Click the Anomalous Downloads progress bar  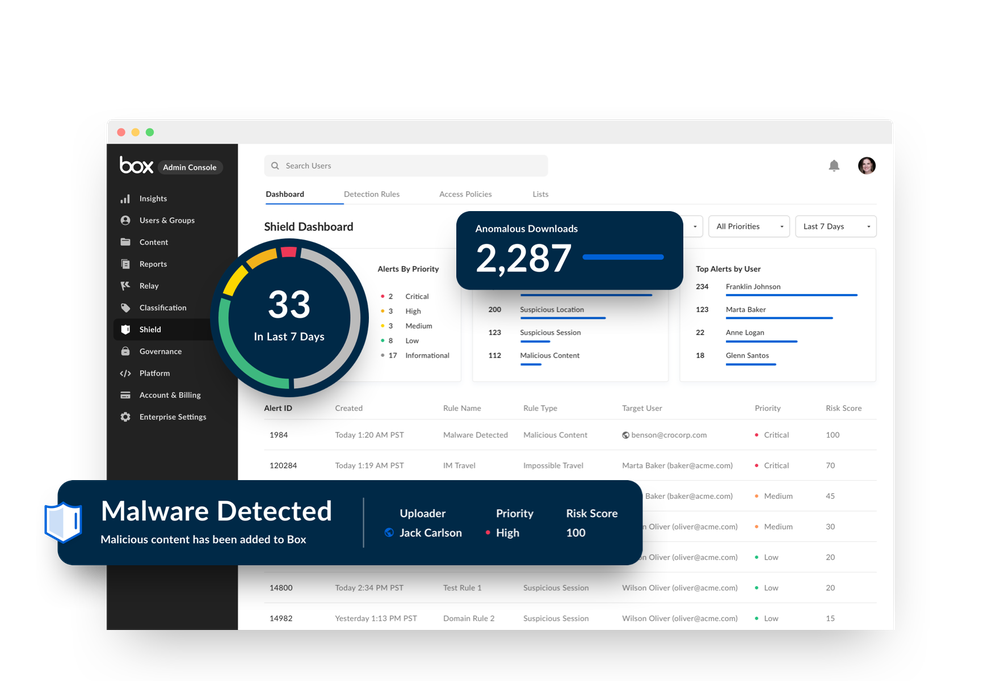(622, 258)
